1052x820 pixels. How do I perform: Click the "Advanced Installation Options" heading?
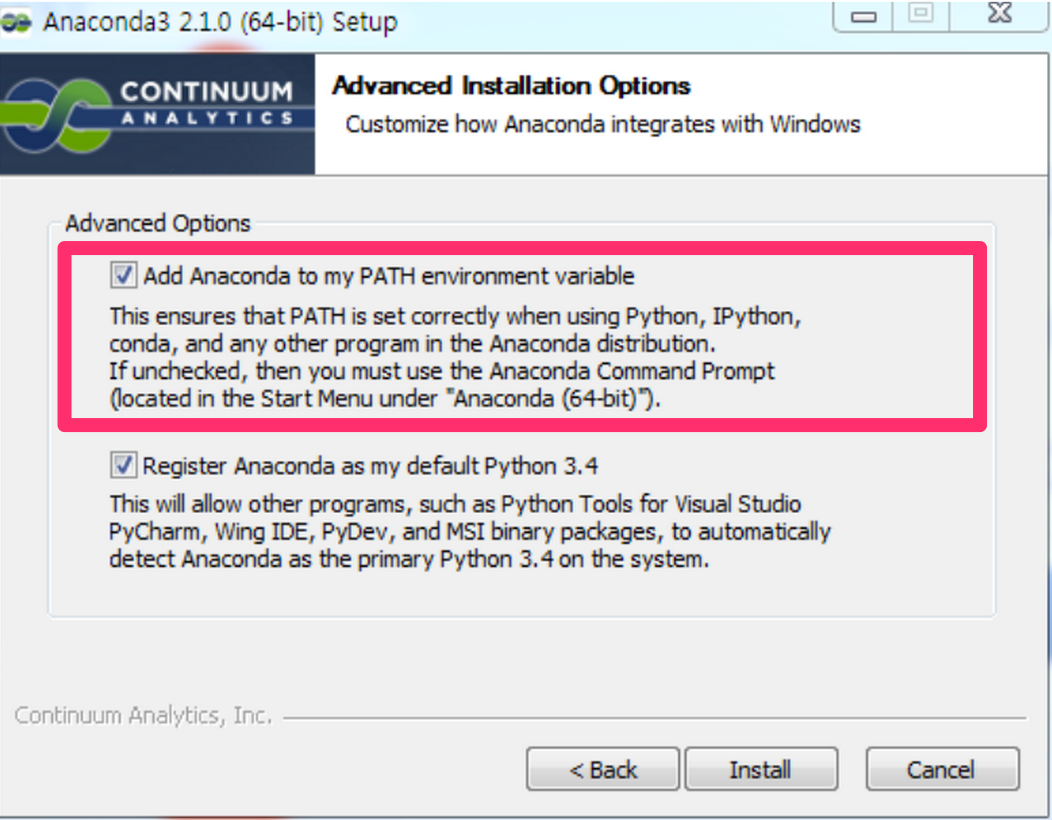click(511, 86)
